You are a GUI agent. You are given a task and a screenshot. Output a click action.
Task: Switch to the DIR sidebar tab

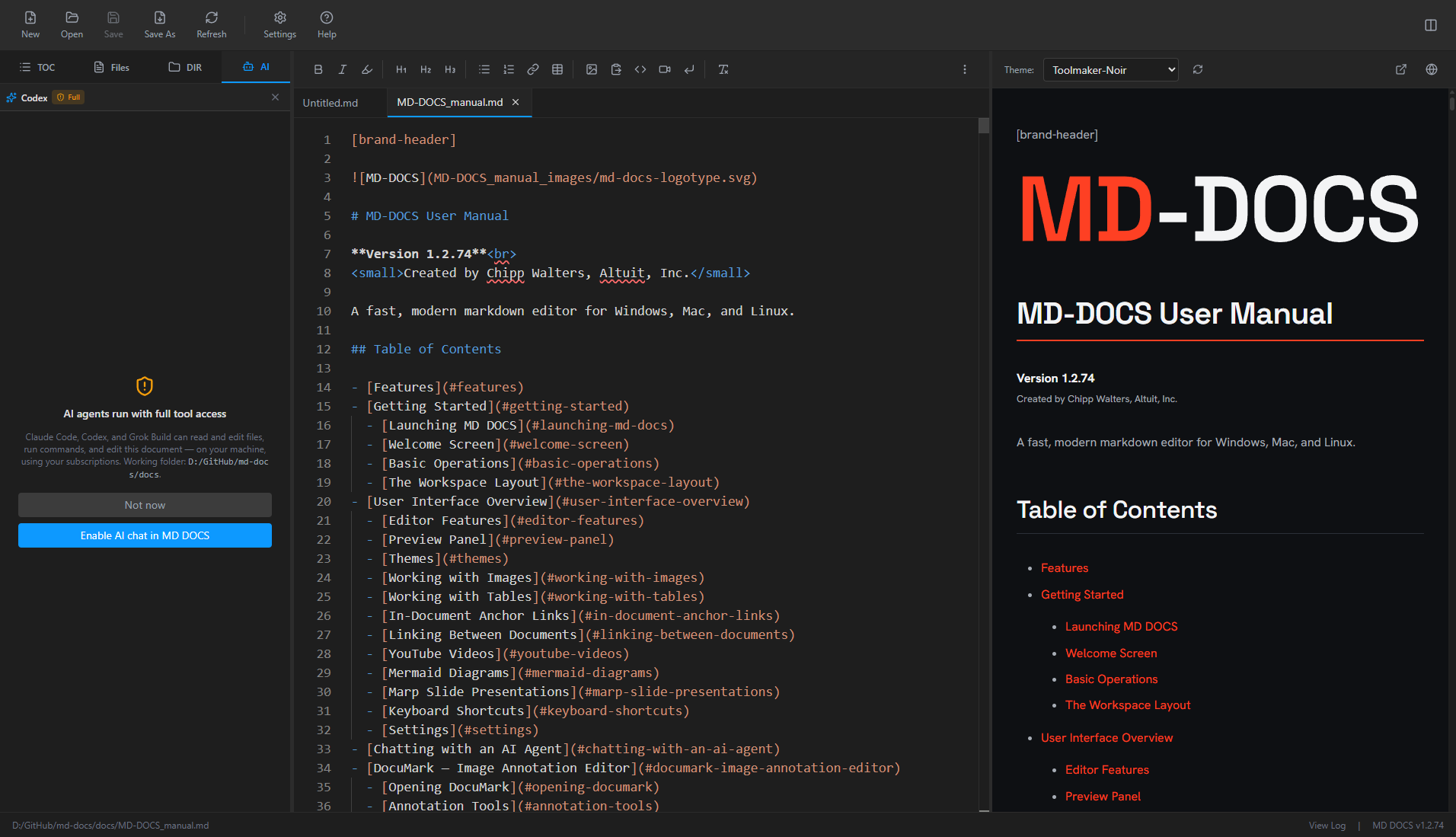point(185,67)
